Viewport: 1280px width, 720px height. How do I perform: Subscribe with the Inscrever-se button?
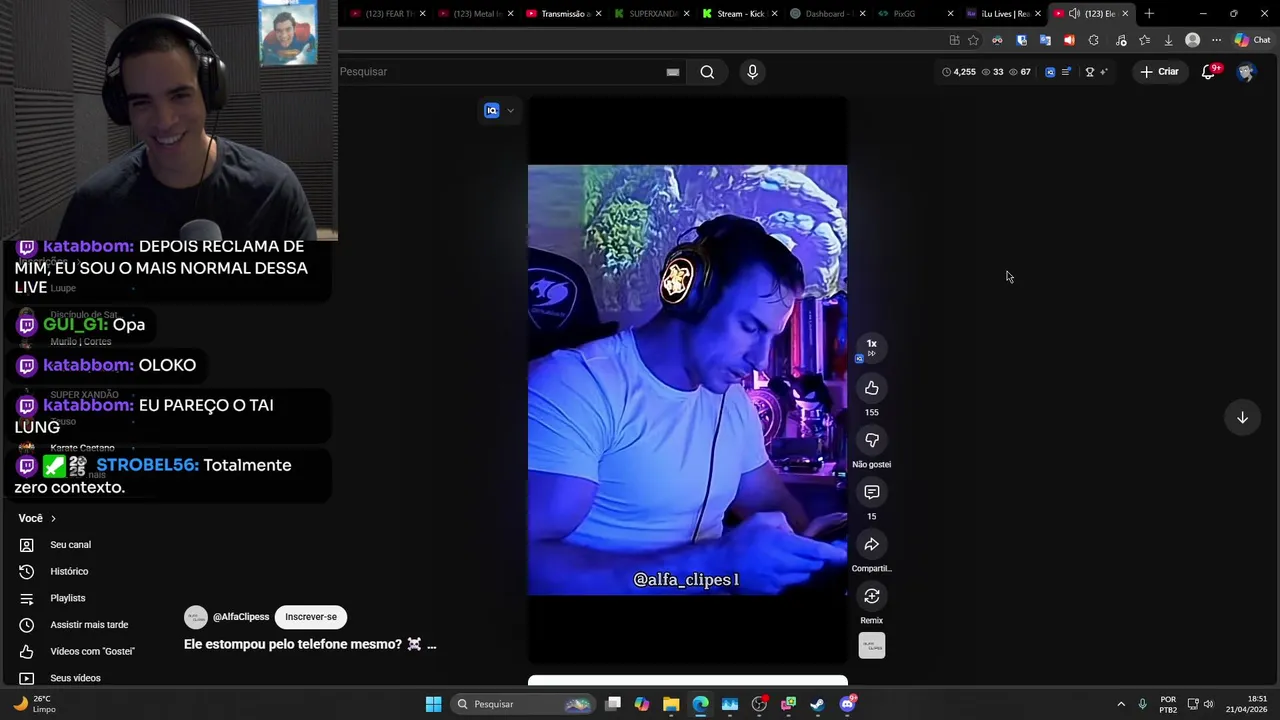click(x=311, y=617)
